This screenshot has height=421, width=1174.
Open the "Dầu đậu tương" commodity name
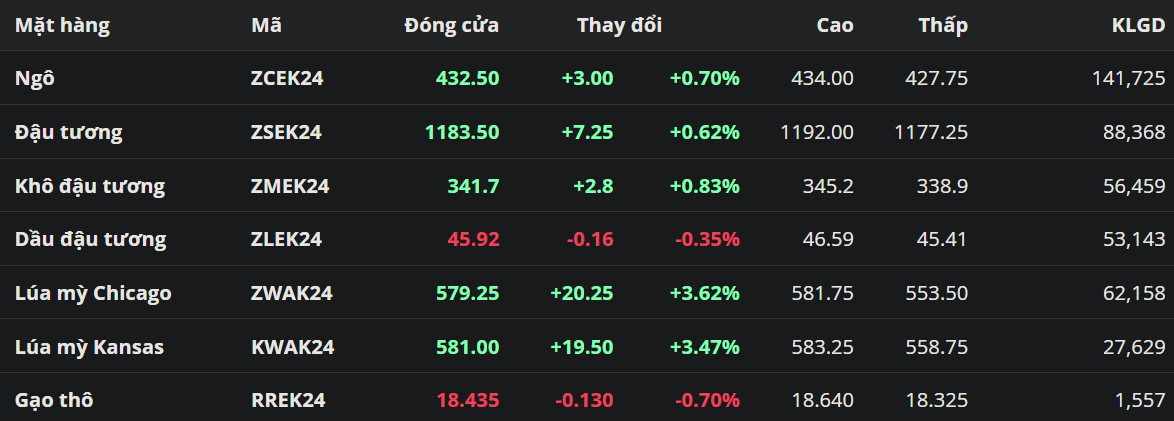[x=90, y=239]
